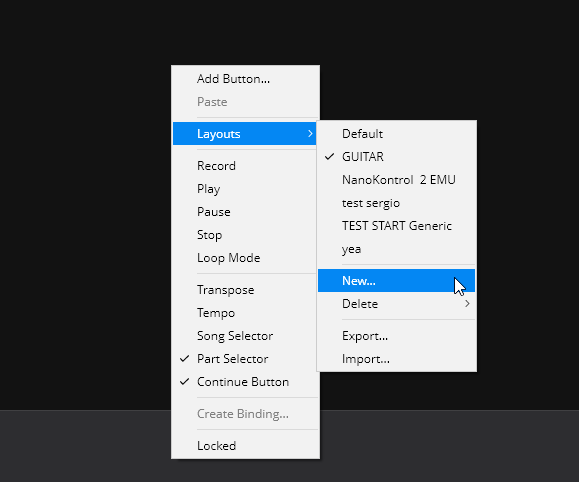Select the checked GUITAR layout
The width and height of the screenshot is (579, 482).
[x=396, y=157]
